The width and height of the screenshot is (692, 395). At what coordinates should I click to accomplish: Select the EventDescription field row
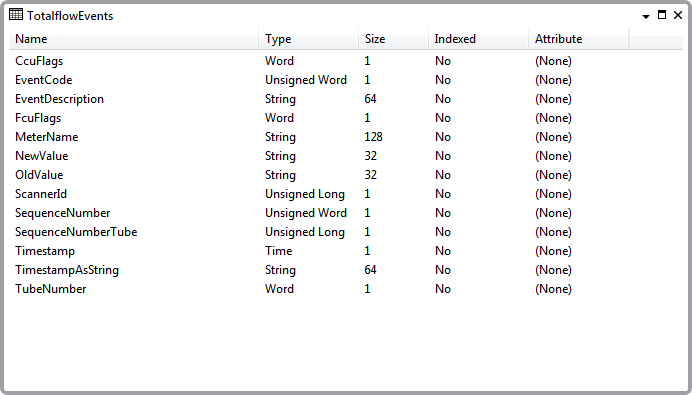pos(346,99)
